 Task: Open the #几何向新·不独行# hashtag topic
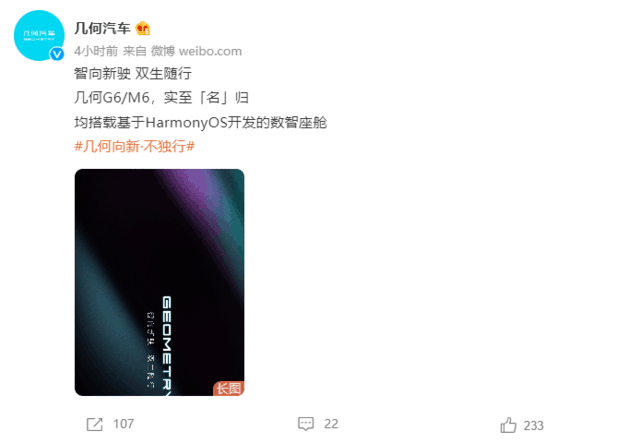pos(135,146)
